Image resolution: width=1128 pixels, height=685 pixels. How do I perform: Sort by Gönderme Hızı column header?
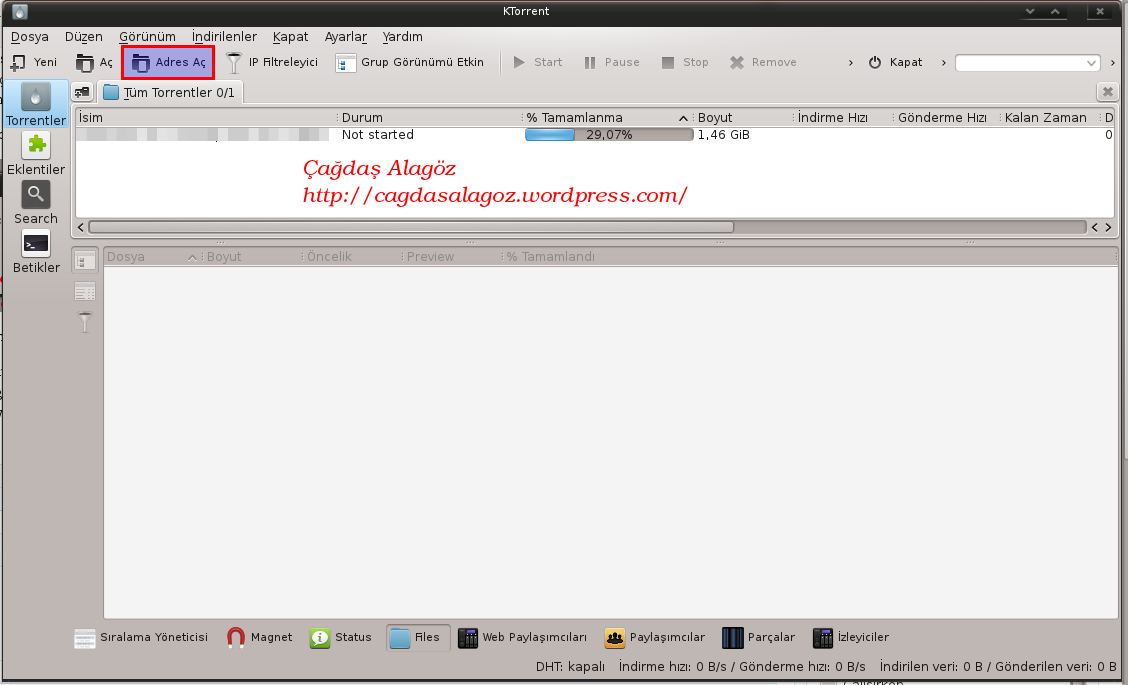pyautogui.click(x=946, y=117)
